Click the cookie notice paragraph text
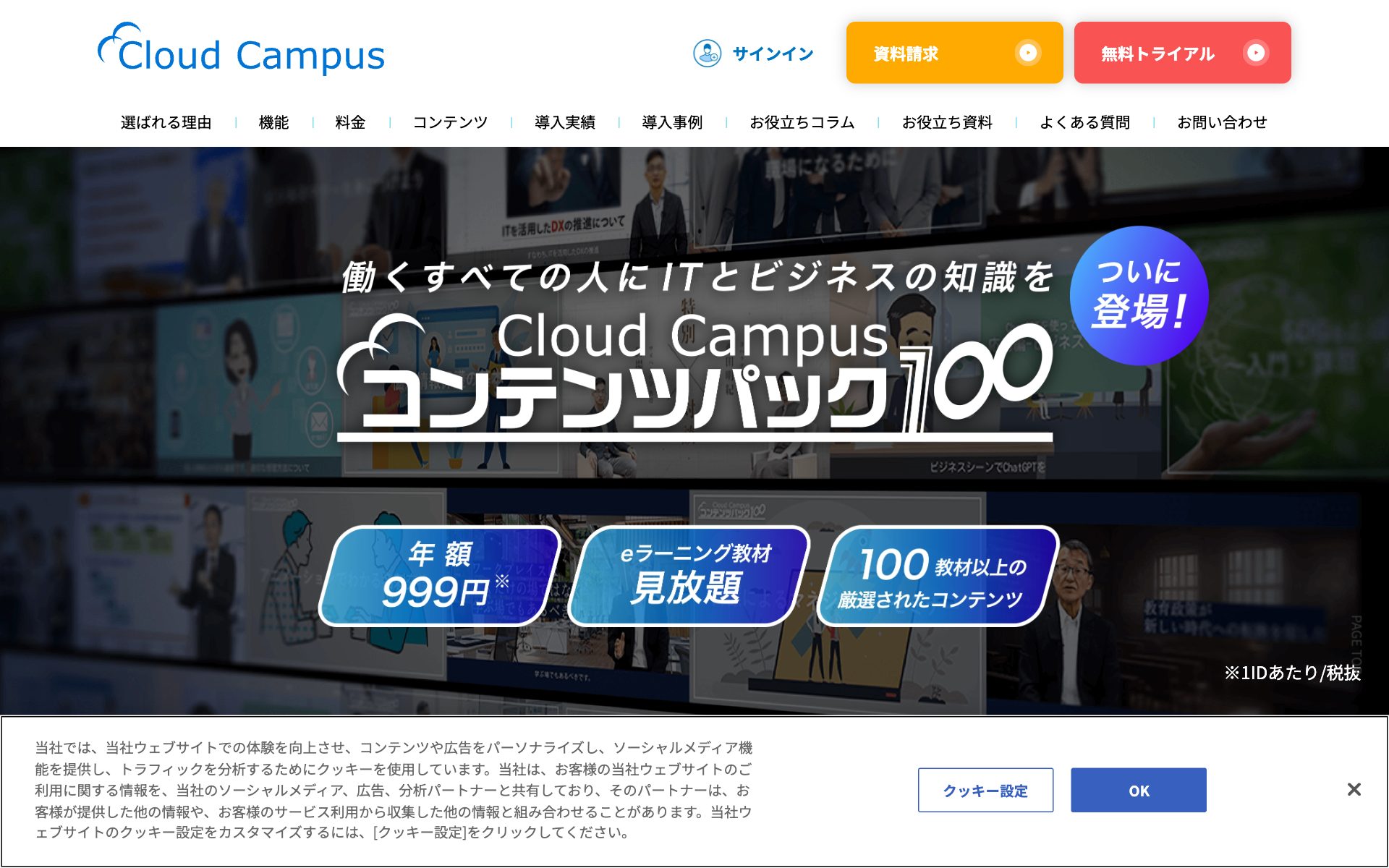This screenshot has width=1389, height=868. 394,790
